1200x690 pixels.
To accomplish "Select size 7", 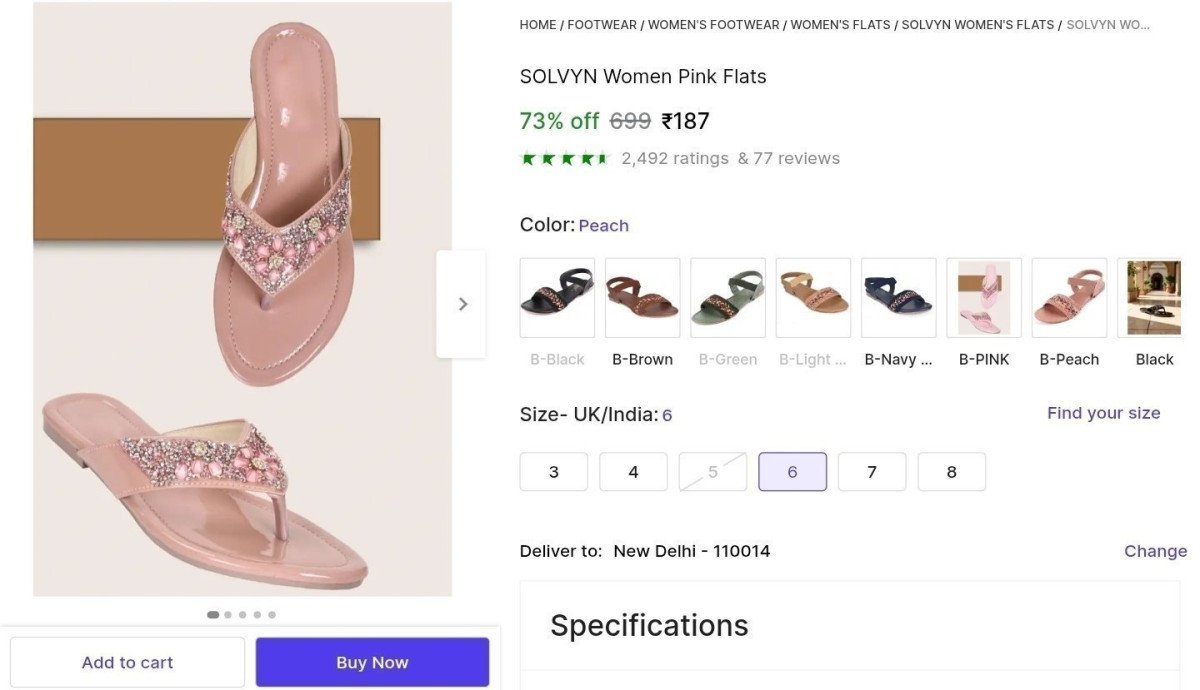I will (x=871, y=471).
